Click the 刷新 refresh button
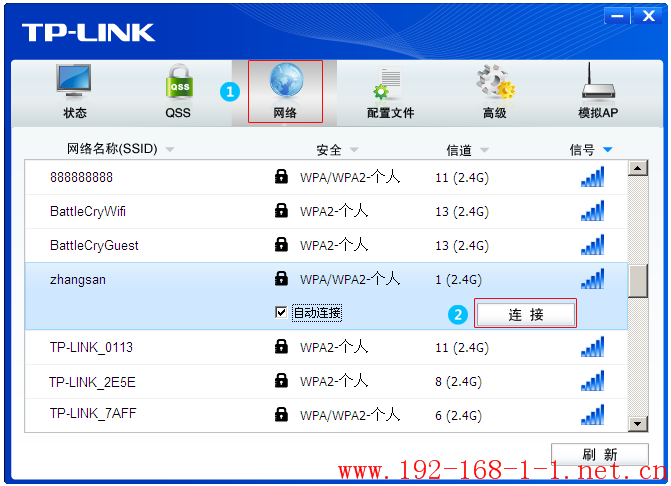 click(600, 454)
